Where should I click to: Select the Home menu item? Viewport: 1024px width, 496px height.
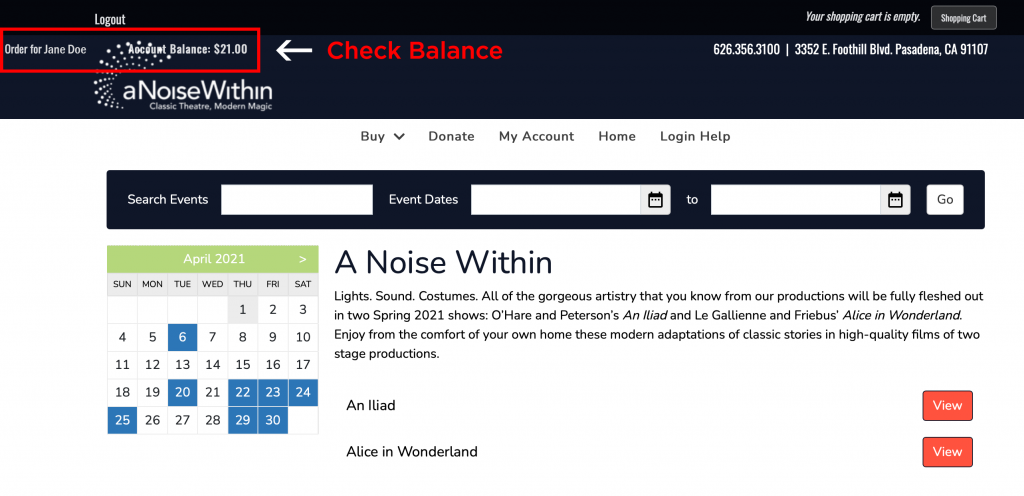617,136
